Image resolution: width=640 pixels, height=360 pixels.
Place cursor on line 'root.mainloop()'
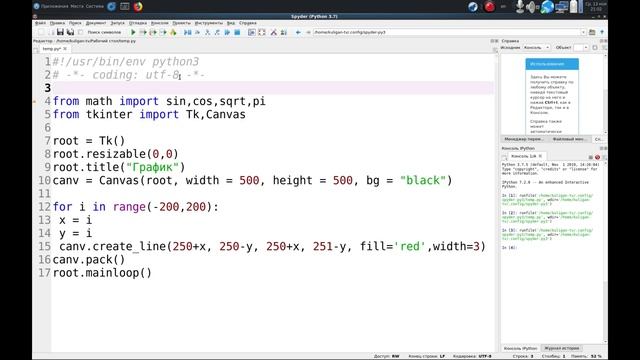pyautogui.click(x=102, y=273)
